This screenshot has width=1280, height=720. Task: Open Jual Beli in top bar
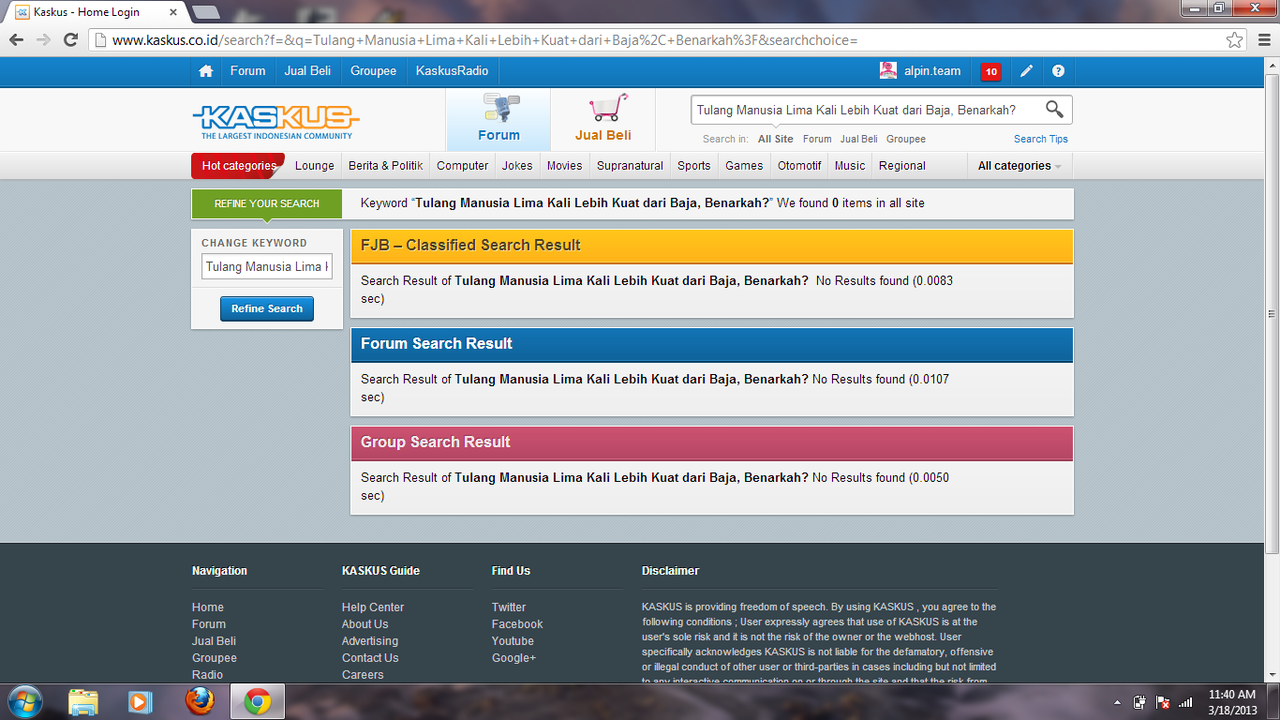click(308, 71)
